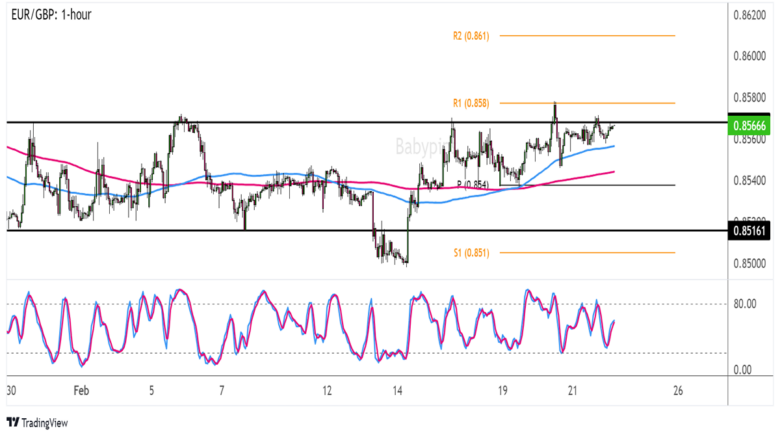Select the S1 (0.851) pivot label
This screenshot has width=780, height=439.
471,253
